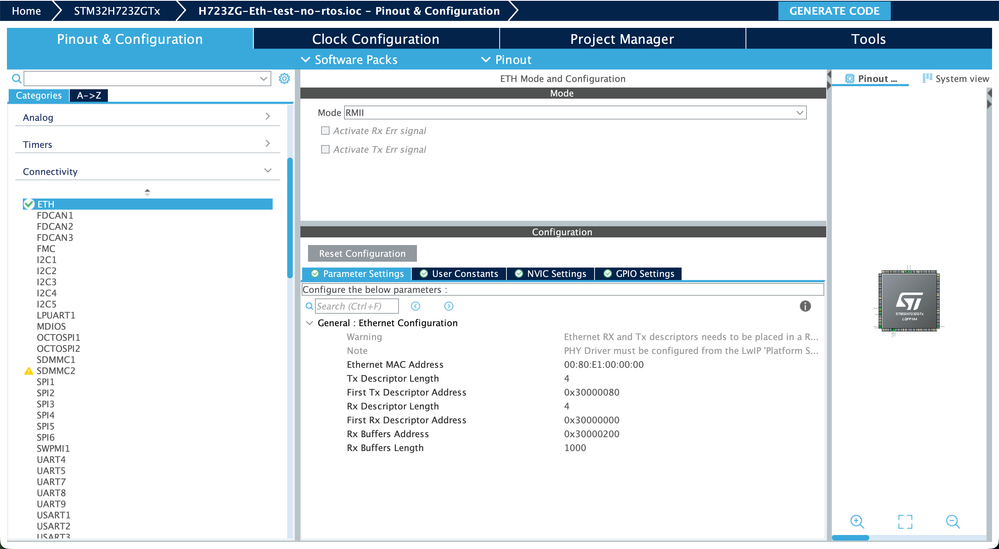This screenshot has height=549, width=999.
Task: Open the User Constants tab
Action: [x=459, y=274]
